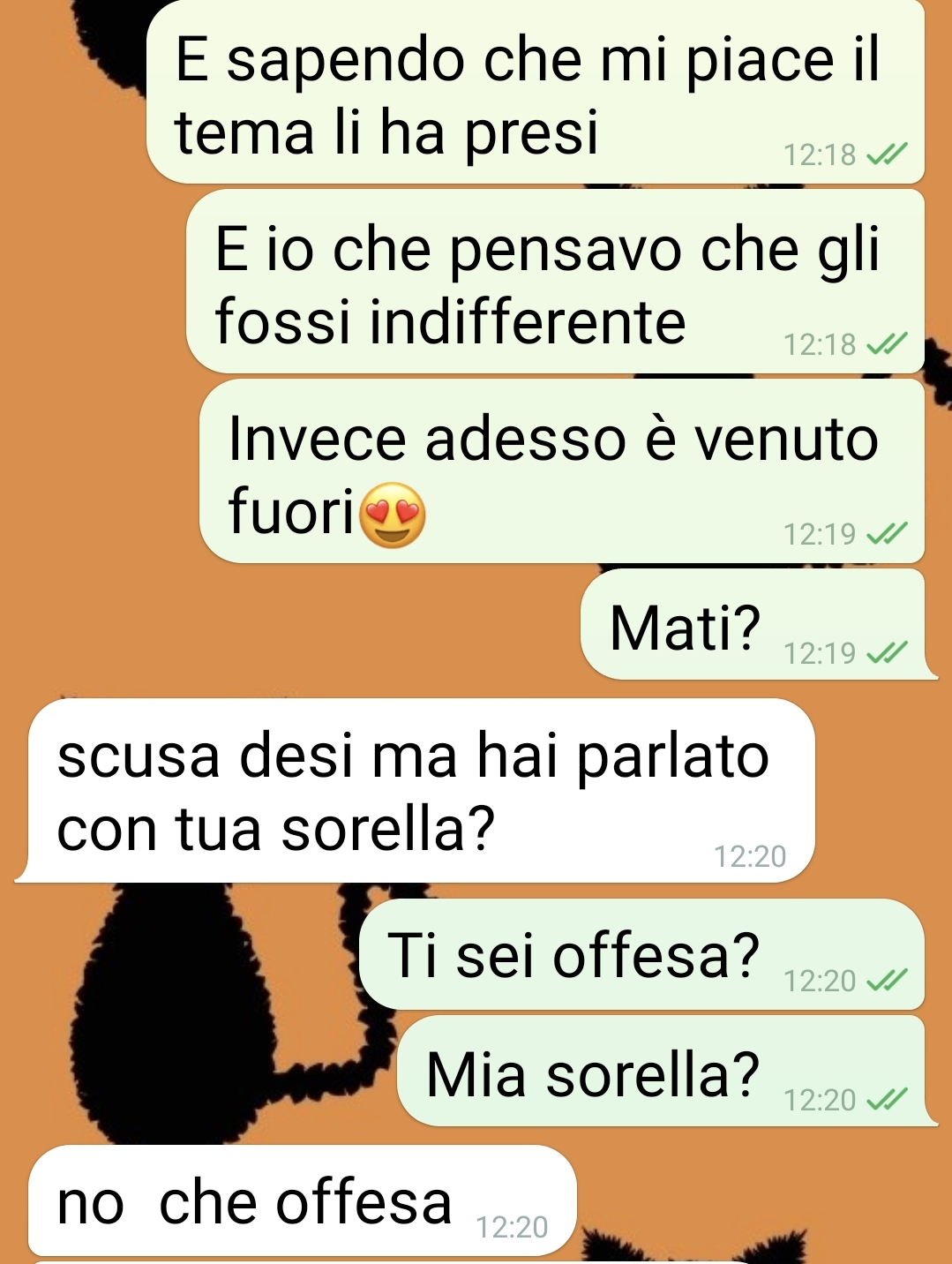This screenshot has height=1264, width=952.
Task: Tap the read receipt ticks next to "Mati?"
Action: pyautogui.click(x=887, y=653)
